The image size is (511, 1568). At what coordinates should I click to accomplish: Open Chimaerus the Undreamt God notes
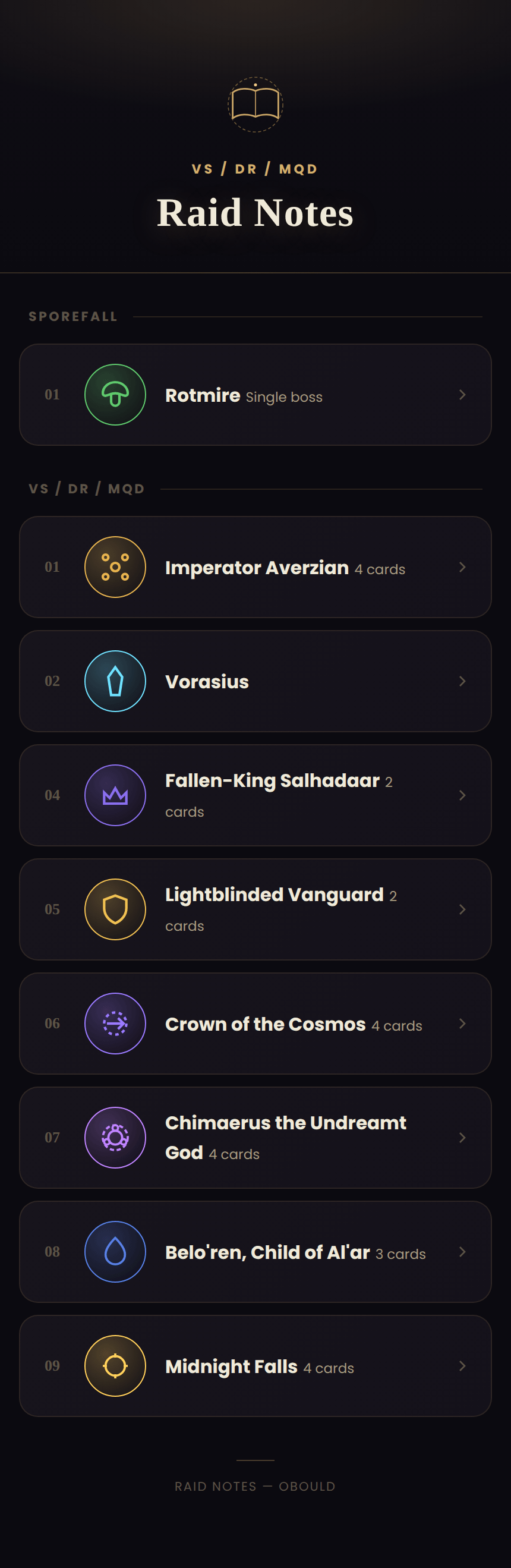click(x=255, y=1138)
